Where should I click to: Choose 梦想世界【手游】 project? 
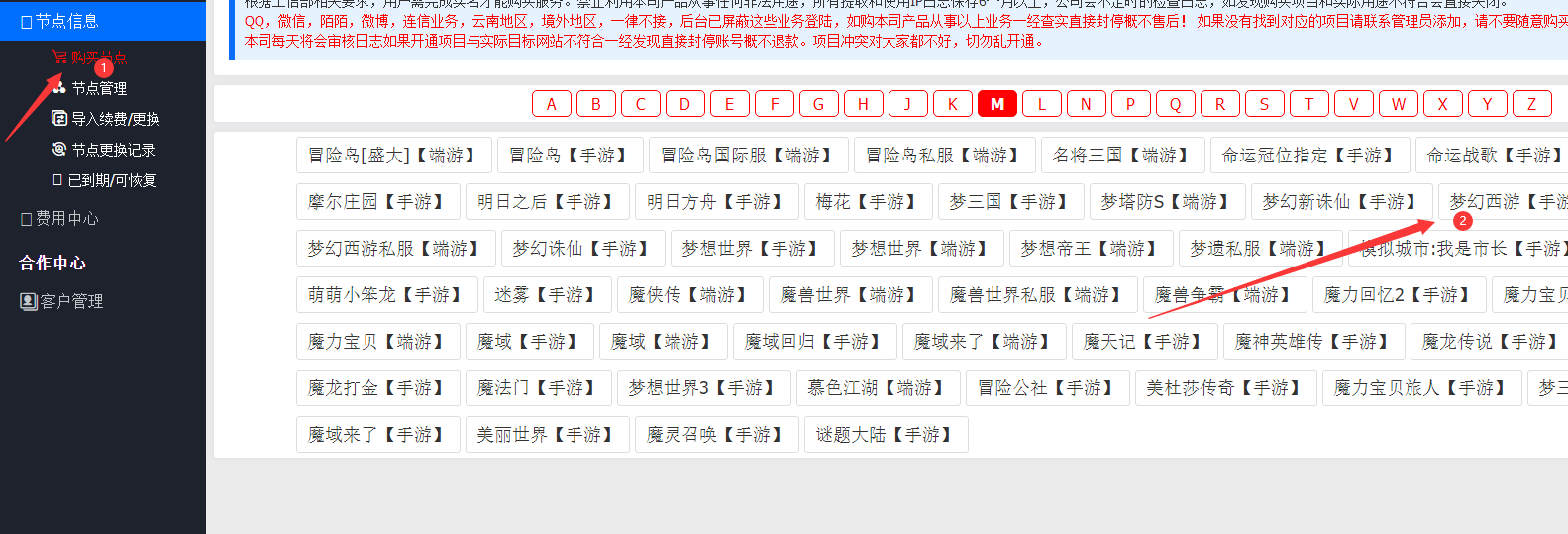tap(753, 249)
